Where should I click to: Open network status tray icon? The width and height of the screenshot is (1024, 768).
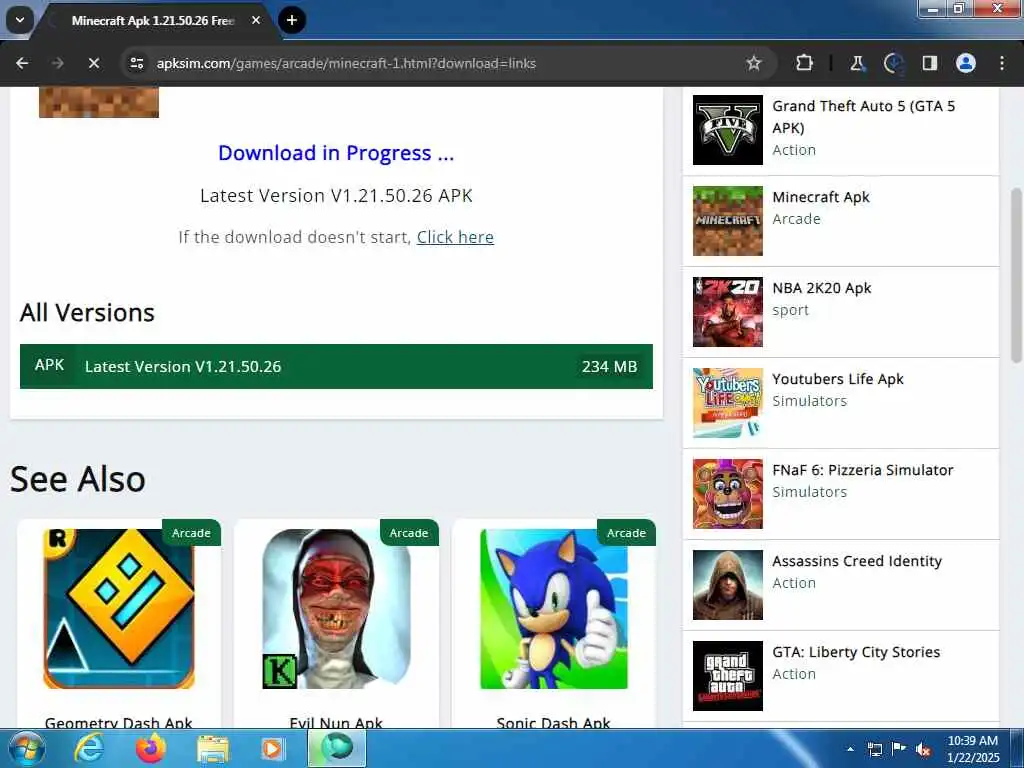(874, 749)
